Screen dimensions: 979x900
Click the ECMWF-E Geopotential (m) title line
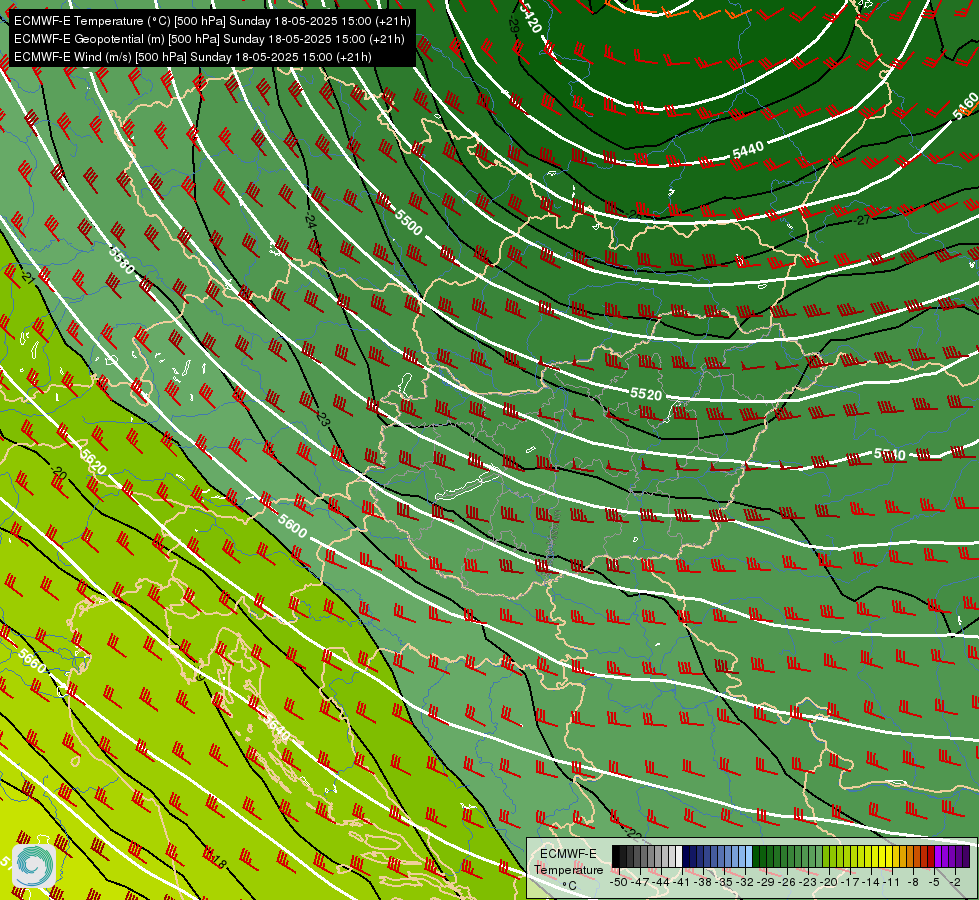[209, 39]
